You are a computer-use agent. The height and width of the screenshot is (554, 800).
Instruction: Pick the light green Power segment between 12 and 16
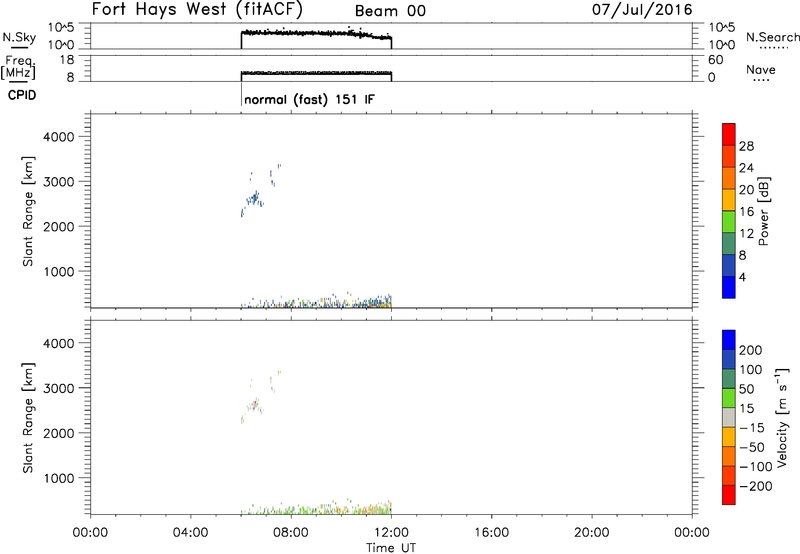(x=729, y=222)
